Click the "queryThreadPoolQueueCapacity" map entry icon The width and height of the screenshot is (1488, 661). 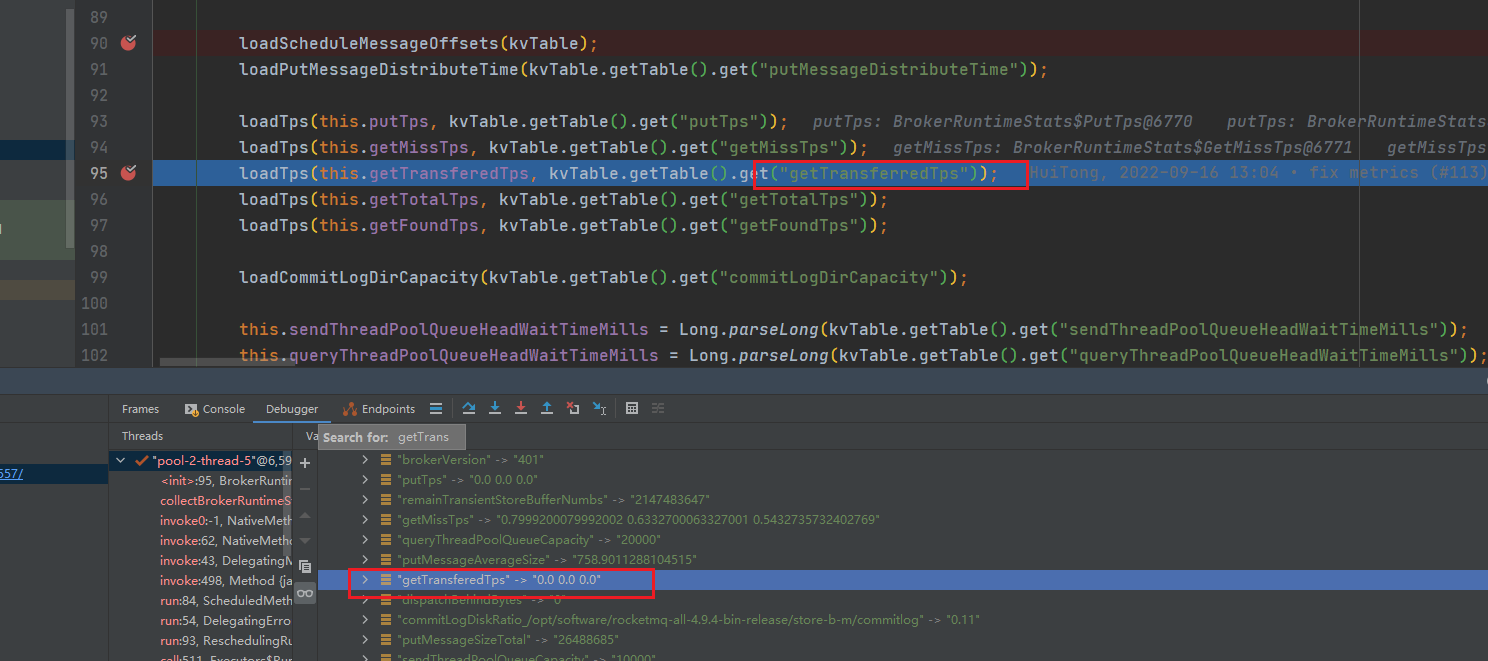pyautogui.click(x=385, y=540)
